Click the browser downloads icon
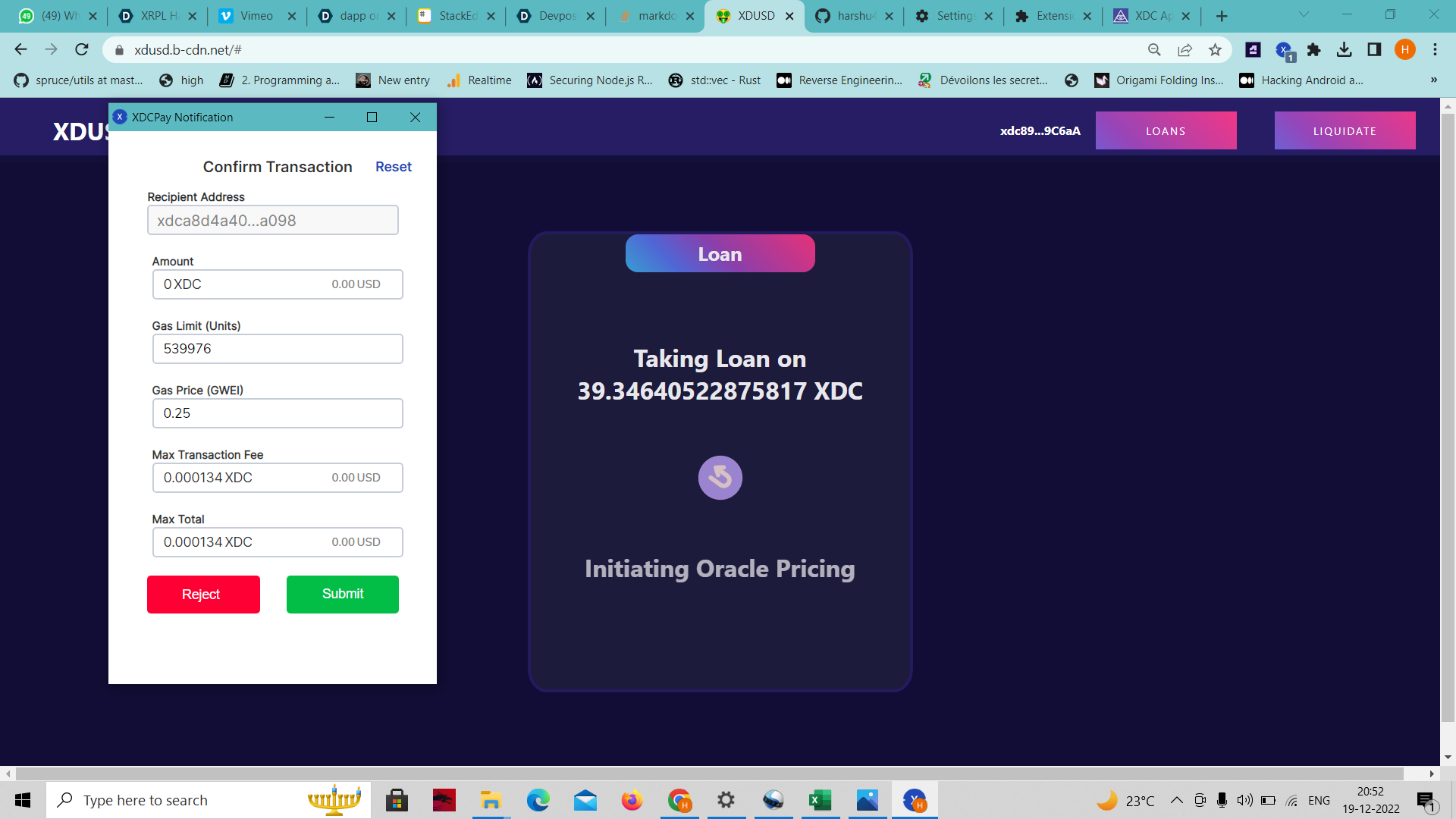The width and height of the screenshot is (1456, 819). point(1344,50)
